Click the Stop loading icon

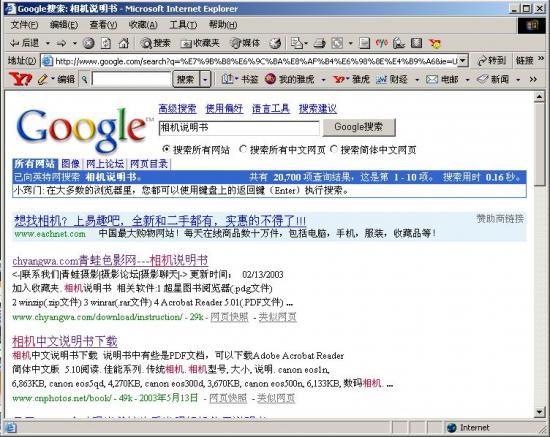click(x=88, y=43)
